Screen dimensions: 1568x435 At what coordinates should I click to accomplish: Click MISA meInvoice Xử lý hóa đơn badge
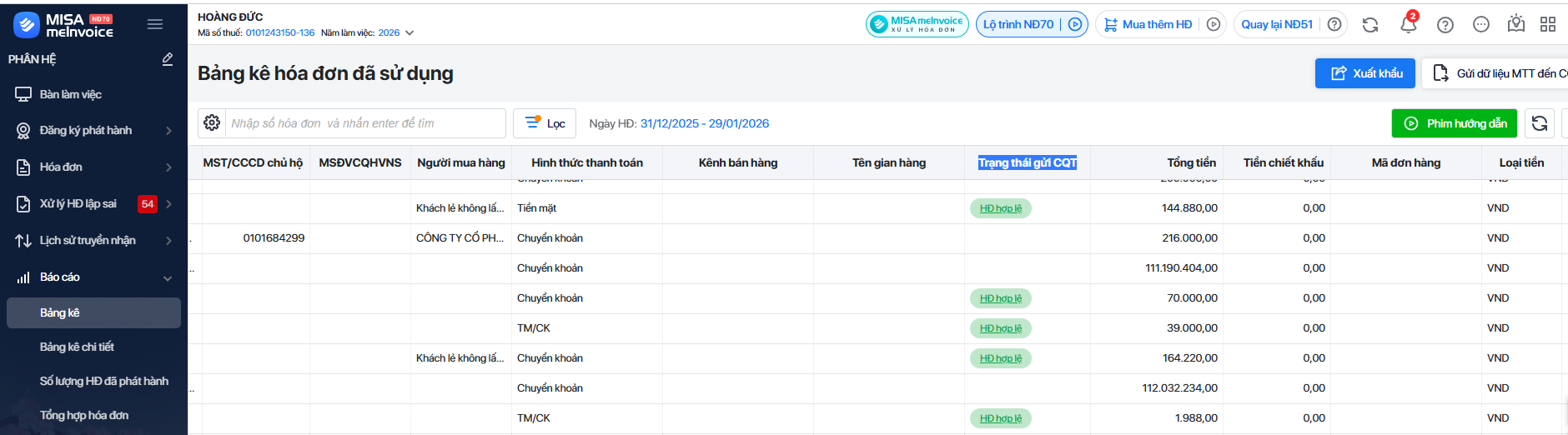point(917,24)
